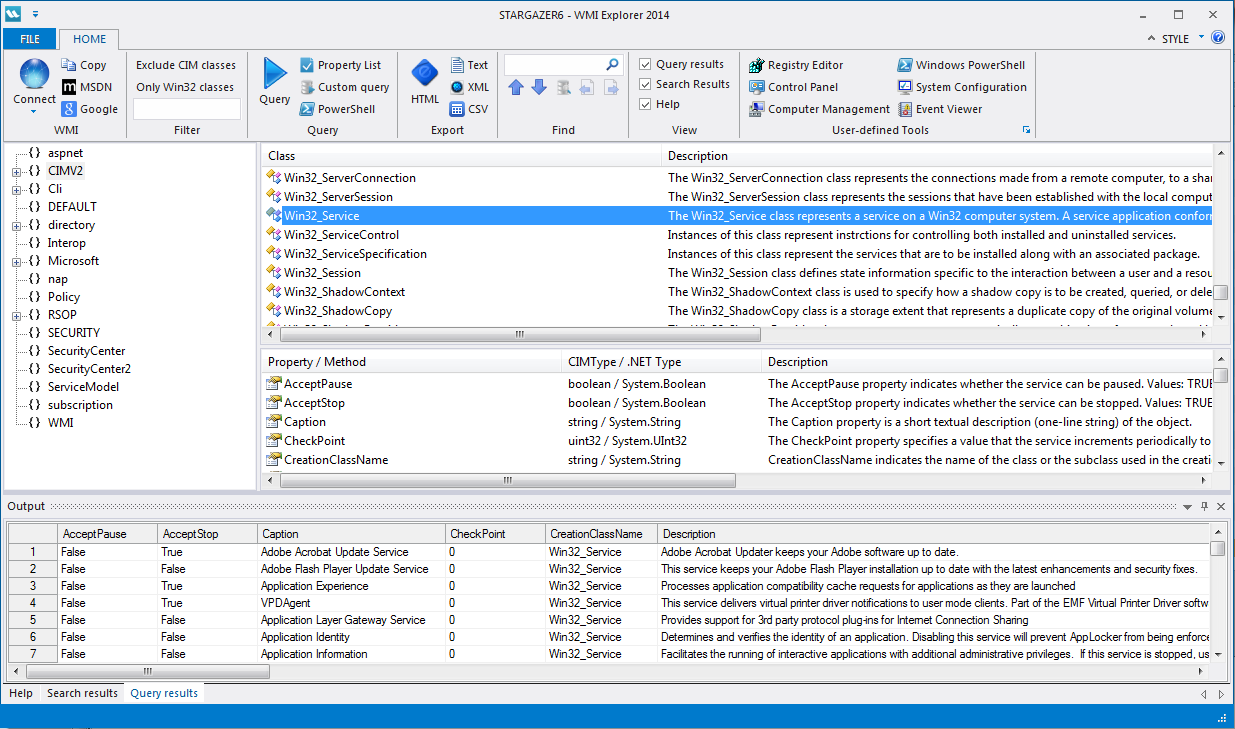Viewport: 1235px width, 729px height.
Task: Open System Configuration tool
Action: click(962, 87)
